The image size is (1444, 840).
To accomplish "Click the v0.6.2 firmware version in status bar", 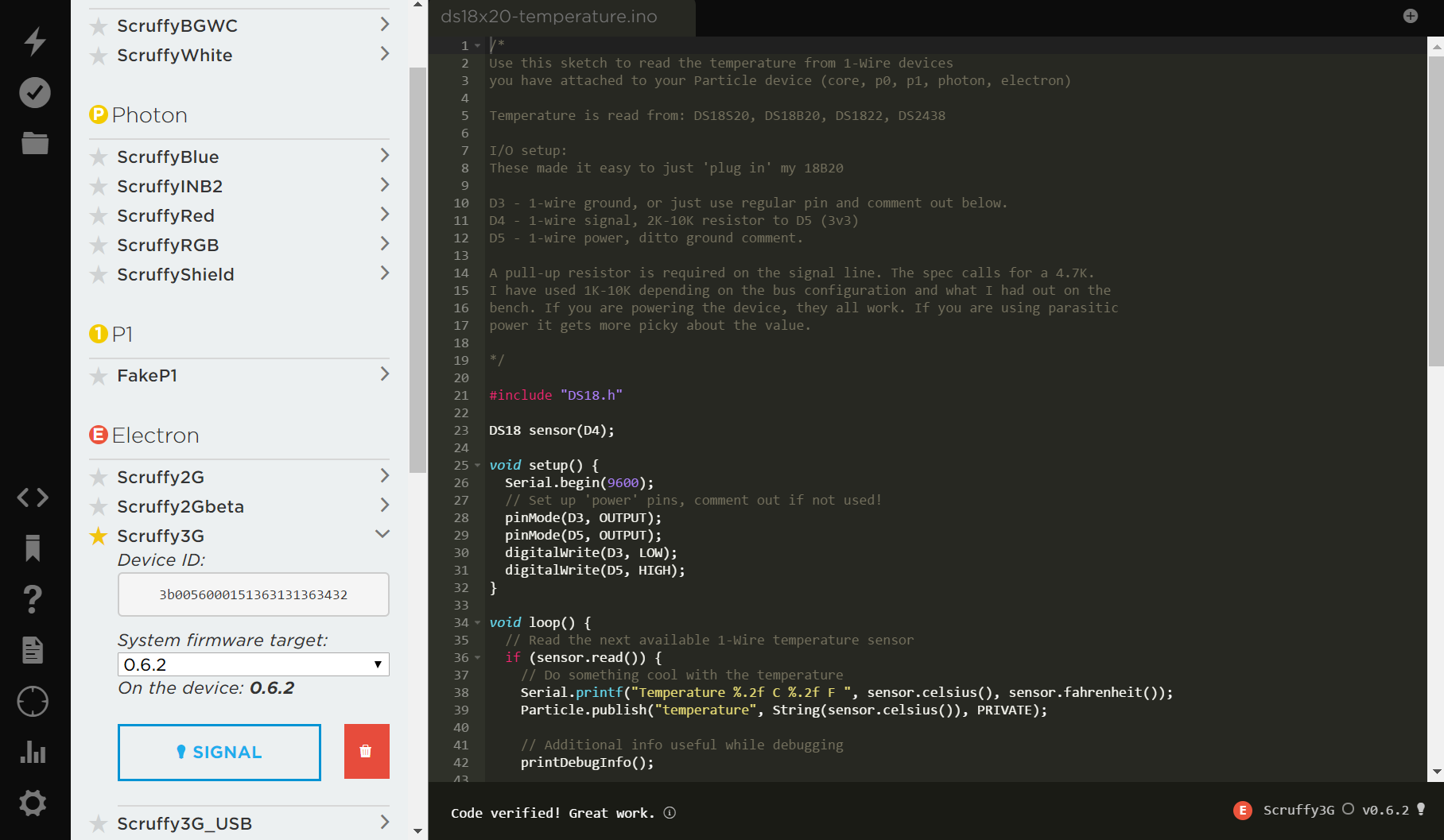I will (x=1385, y=810).
